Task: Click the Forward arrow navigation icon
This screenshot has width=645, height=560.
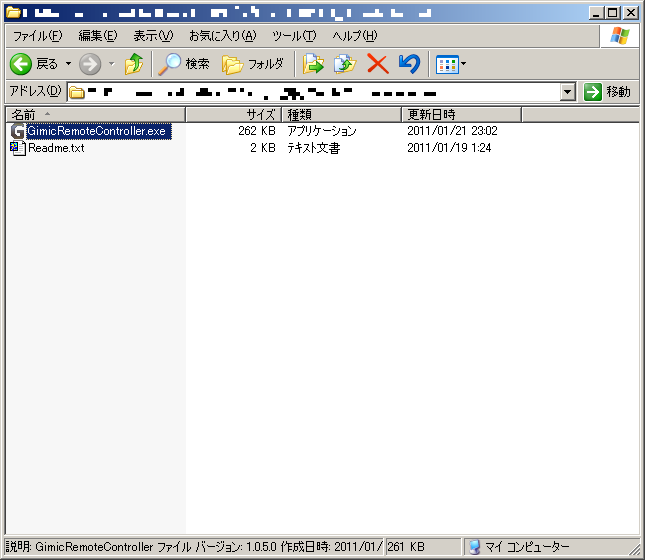Action: tap(90, 64)
